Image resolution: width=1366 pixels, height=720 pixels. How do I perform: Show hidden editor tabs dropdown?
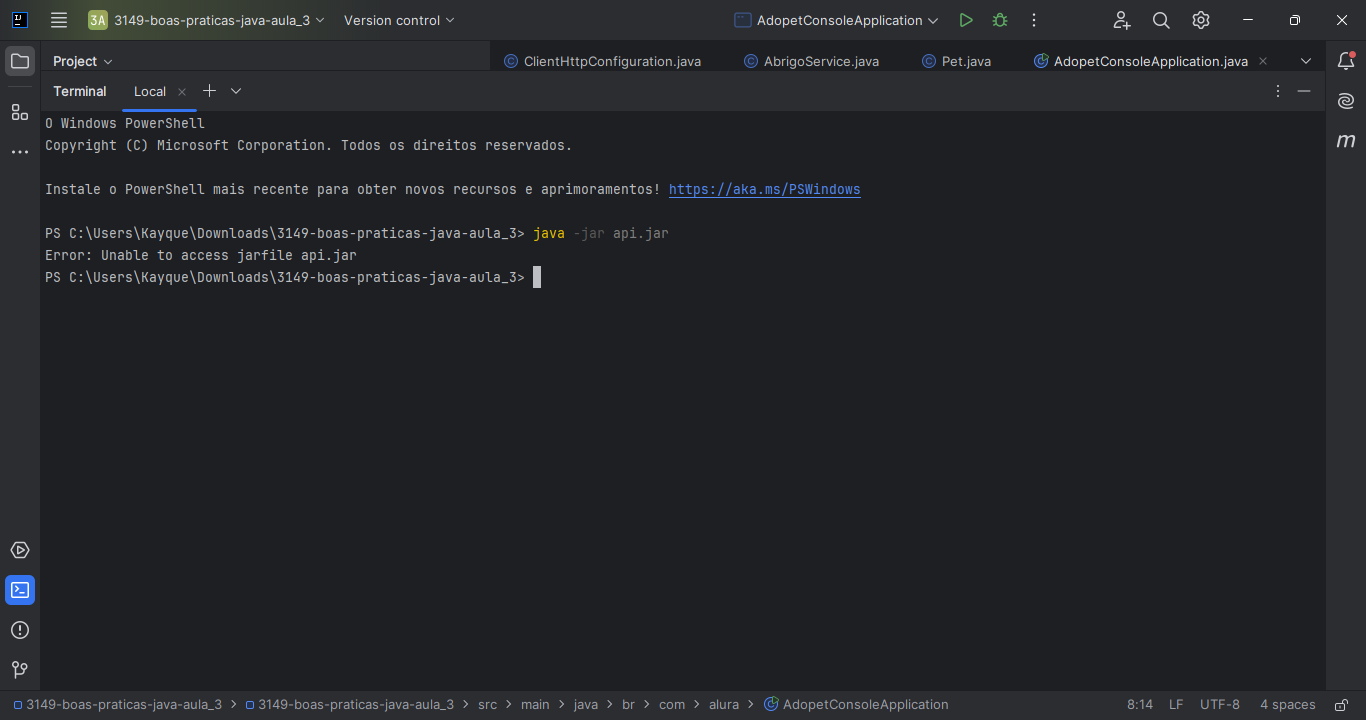click(x=1306, y=61)
